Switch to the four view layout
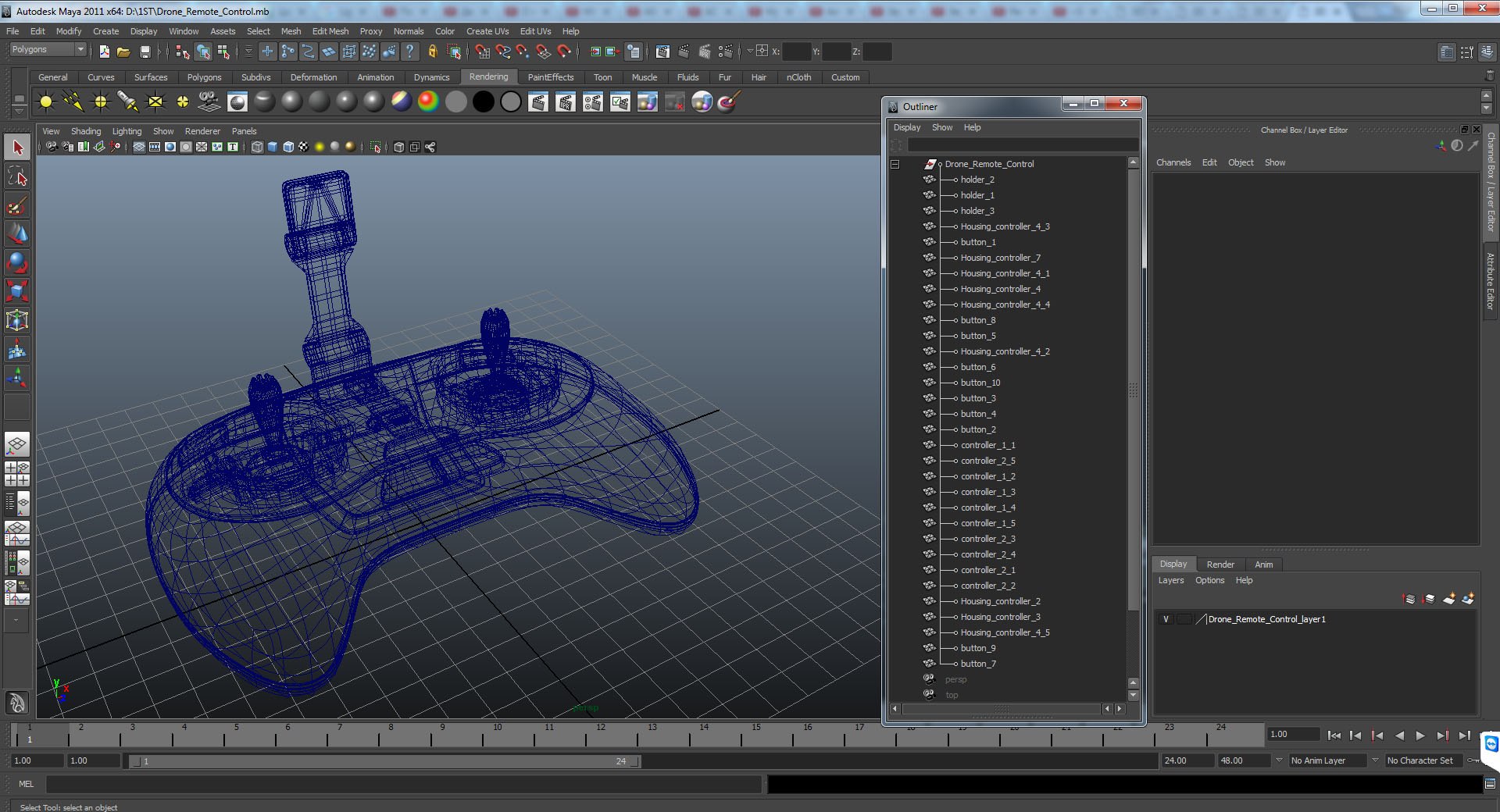This screenshot has height=812, width=1500. [17, 474]
